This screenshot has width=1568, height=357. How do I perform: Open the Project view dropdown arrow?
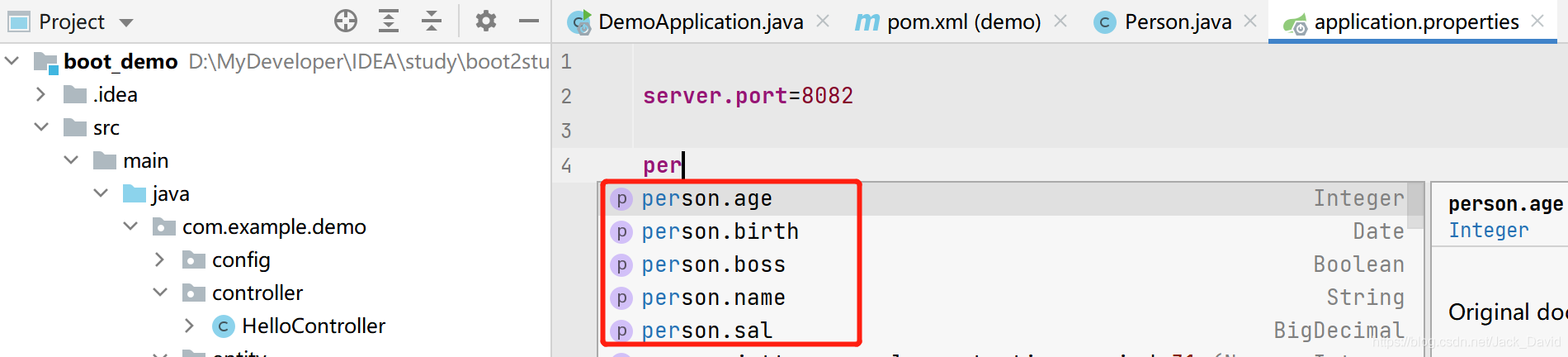[126, 22]
